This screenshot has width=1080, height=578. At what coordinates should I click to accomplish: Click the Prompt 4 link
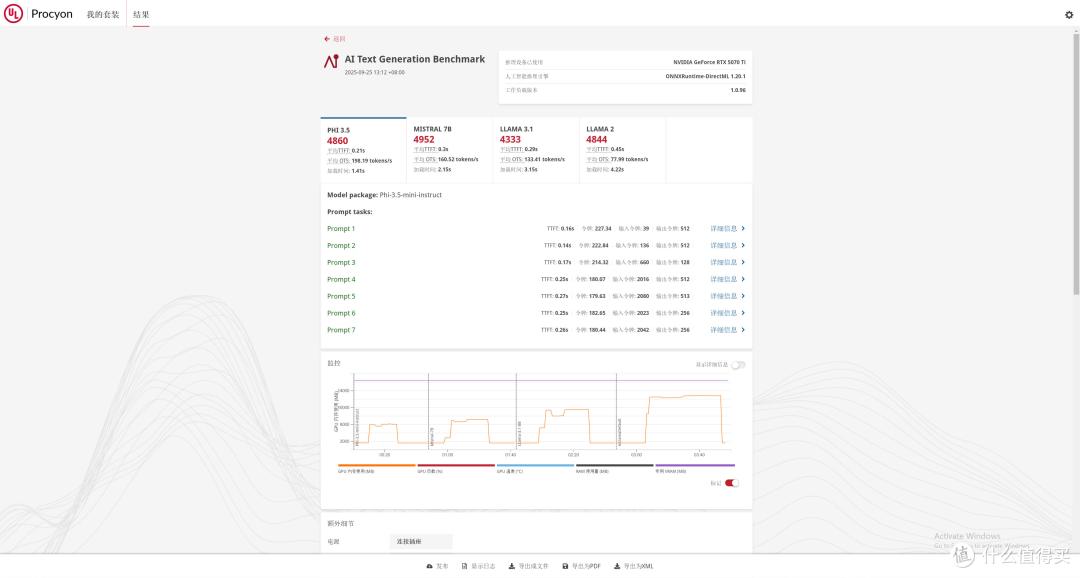341,280
